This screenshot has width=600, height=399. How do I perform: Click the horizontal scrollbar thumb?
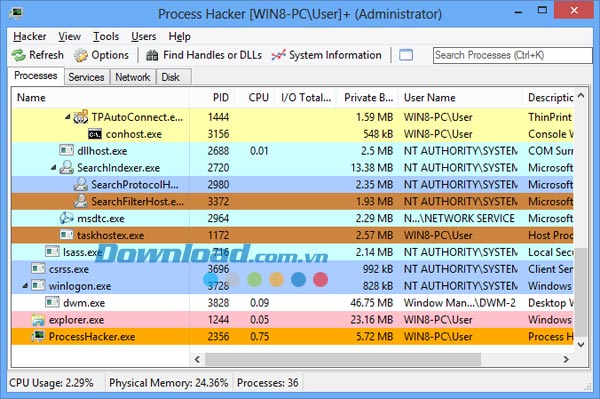(x=343, y=359)
